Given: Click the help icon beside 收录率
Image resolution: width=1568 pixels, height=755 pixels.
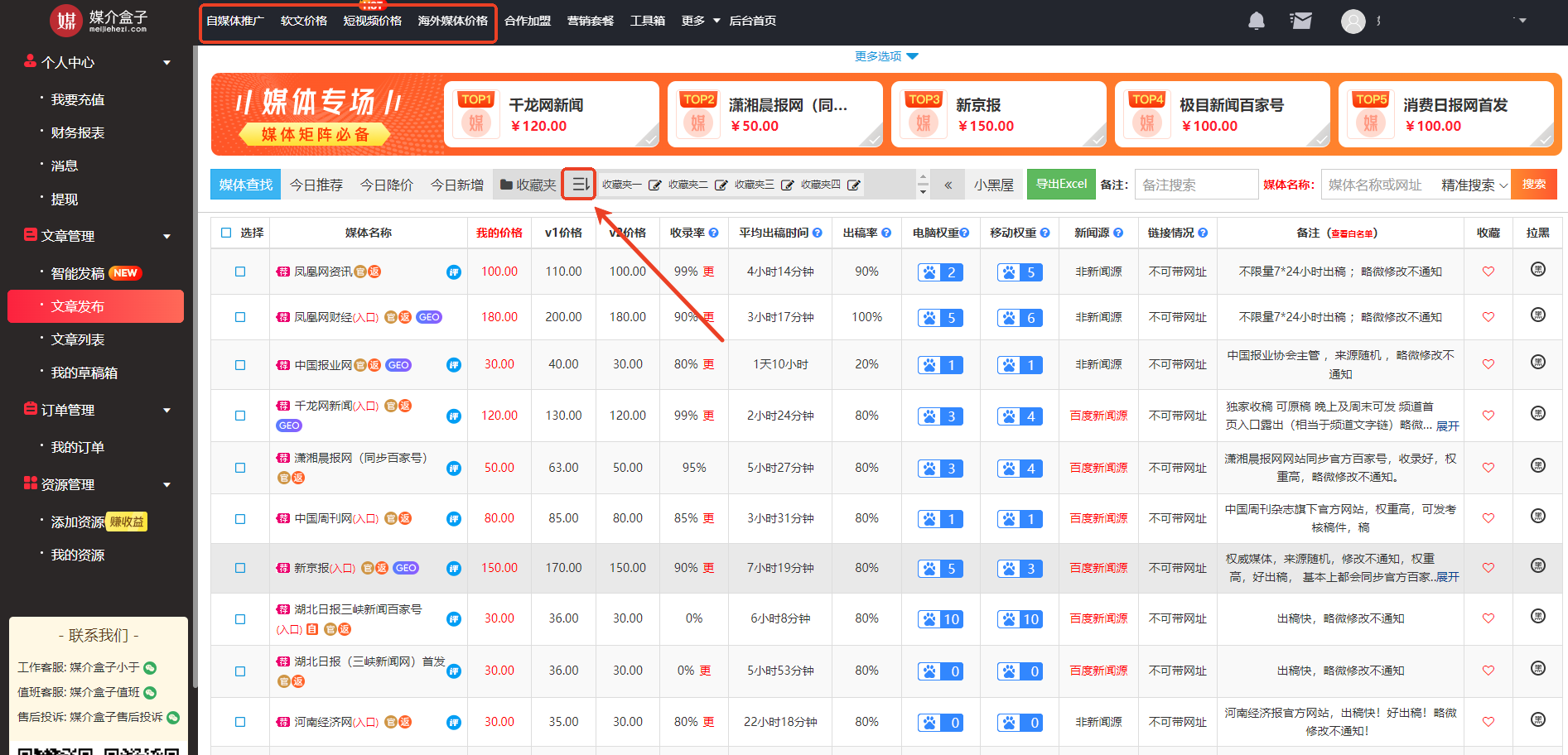Looking at the screenshot, I should 713,233.
